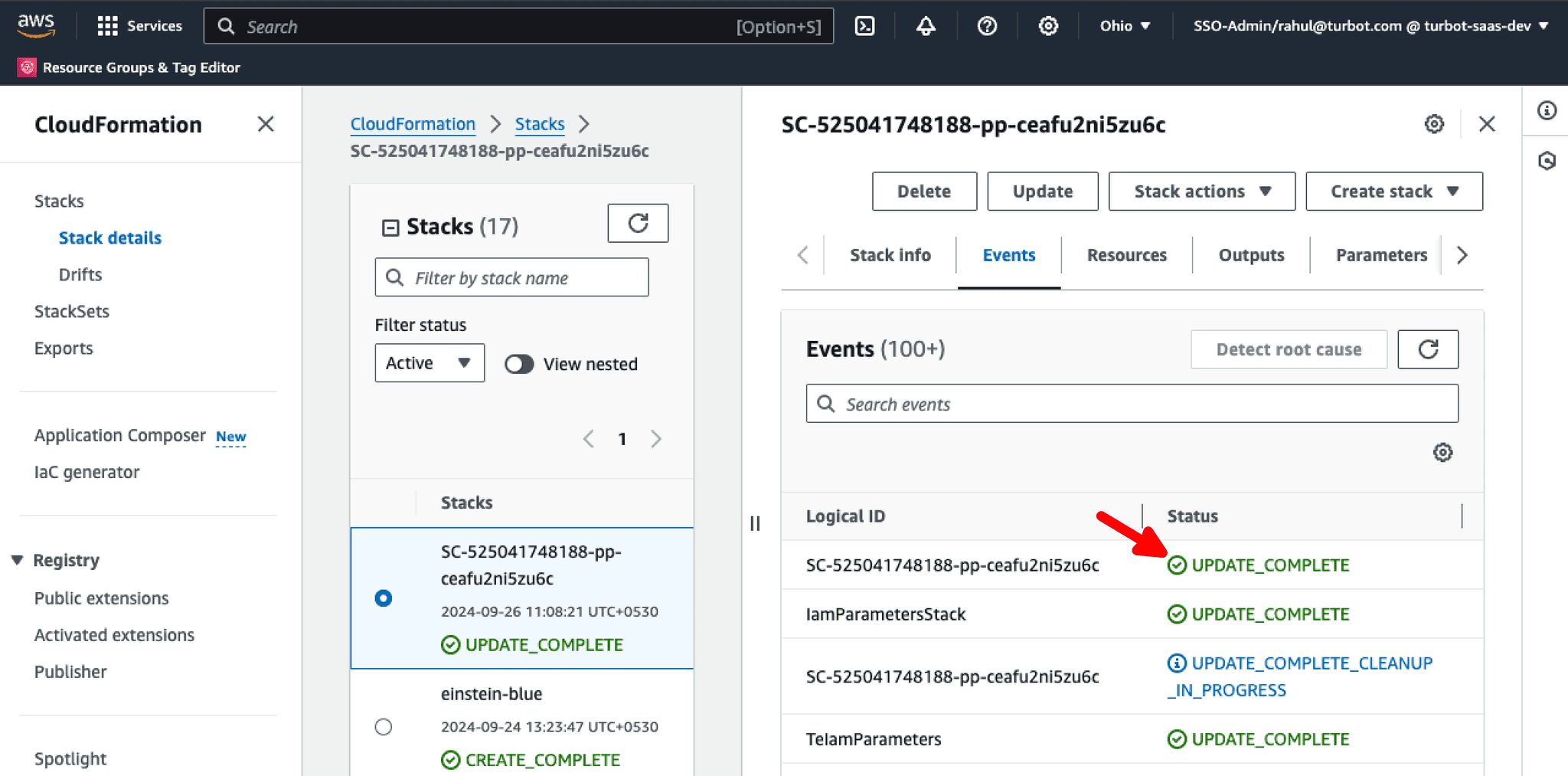
Task: Open the top navigation settings gear
Action: [1047, 25]
